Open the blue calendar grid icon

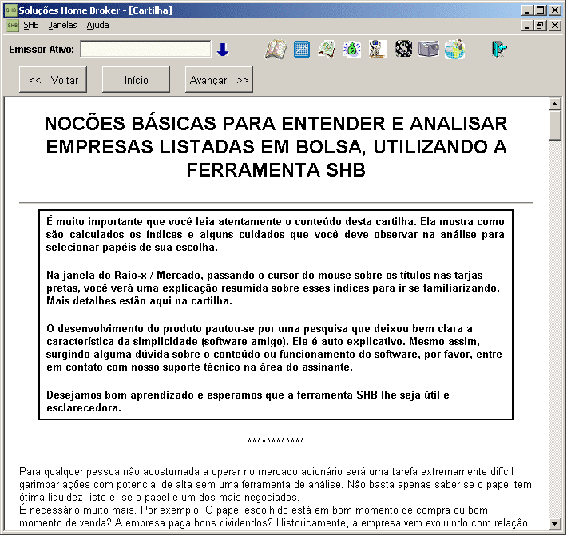click(301, 49)
